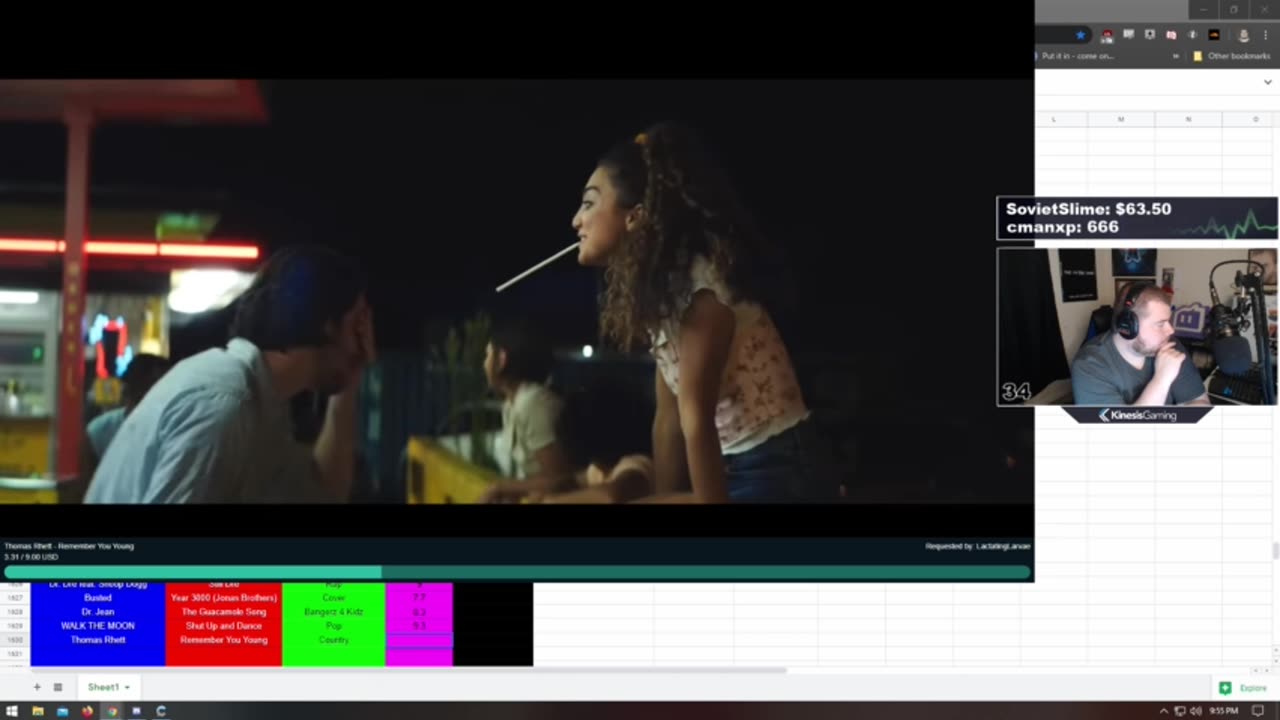This screenshot has height=720, width=1280.
Task: Click the Kinesis Gaming logo banner
Action: click(1138, 415)
